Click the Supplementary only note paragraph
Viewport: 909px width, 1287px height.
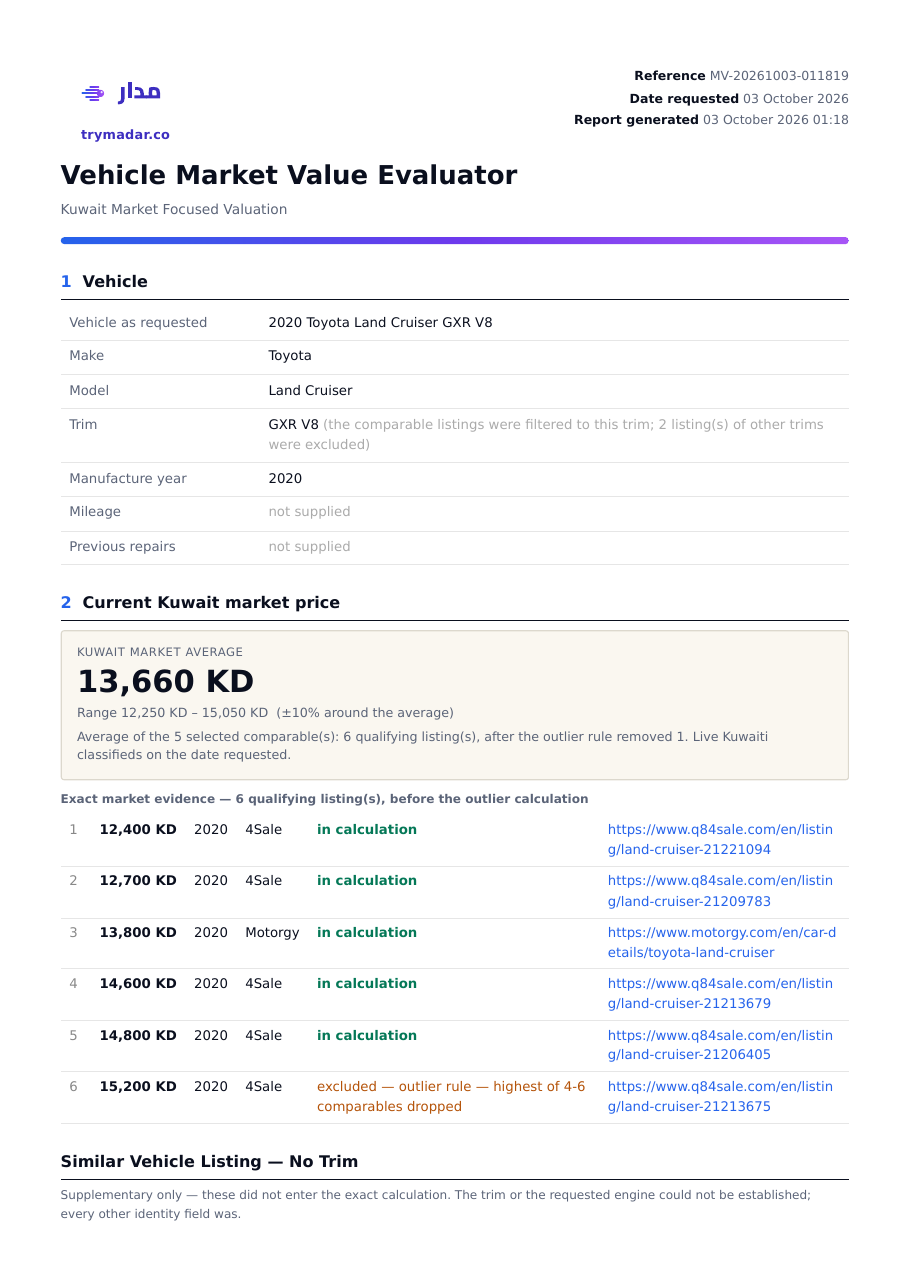436,1205
